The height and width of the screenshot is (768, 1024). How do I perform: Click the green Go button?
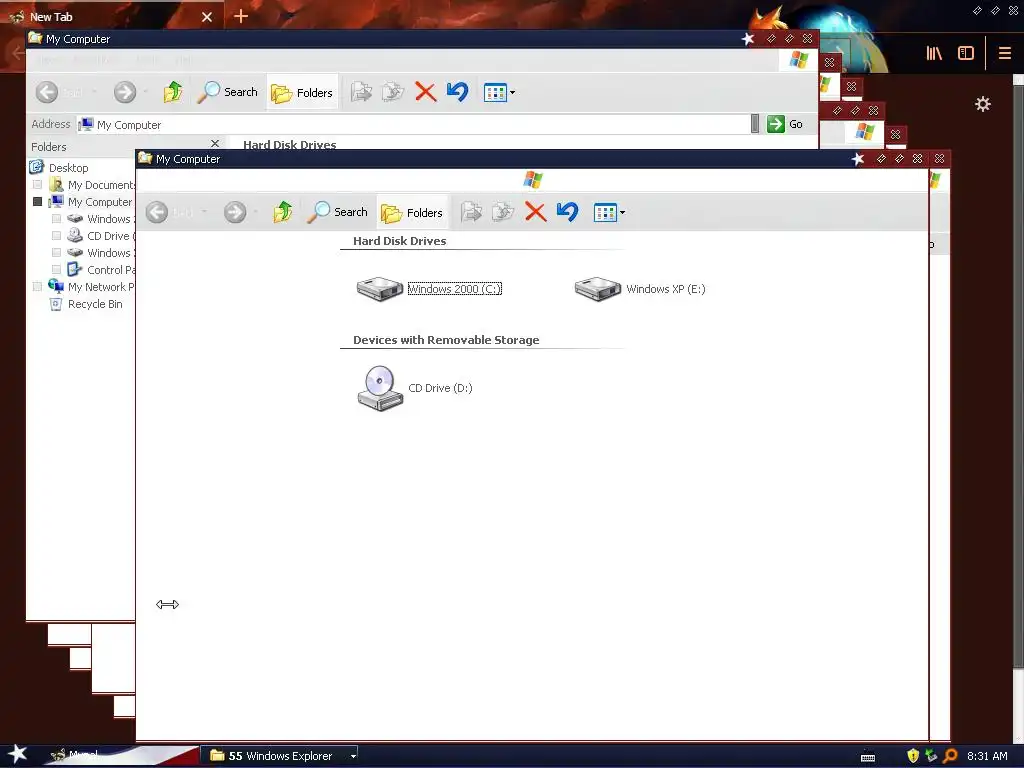point(785,124)
